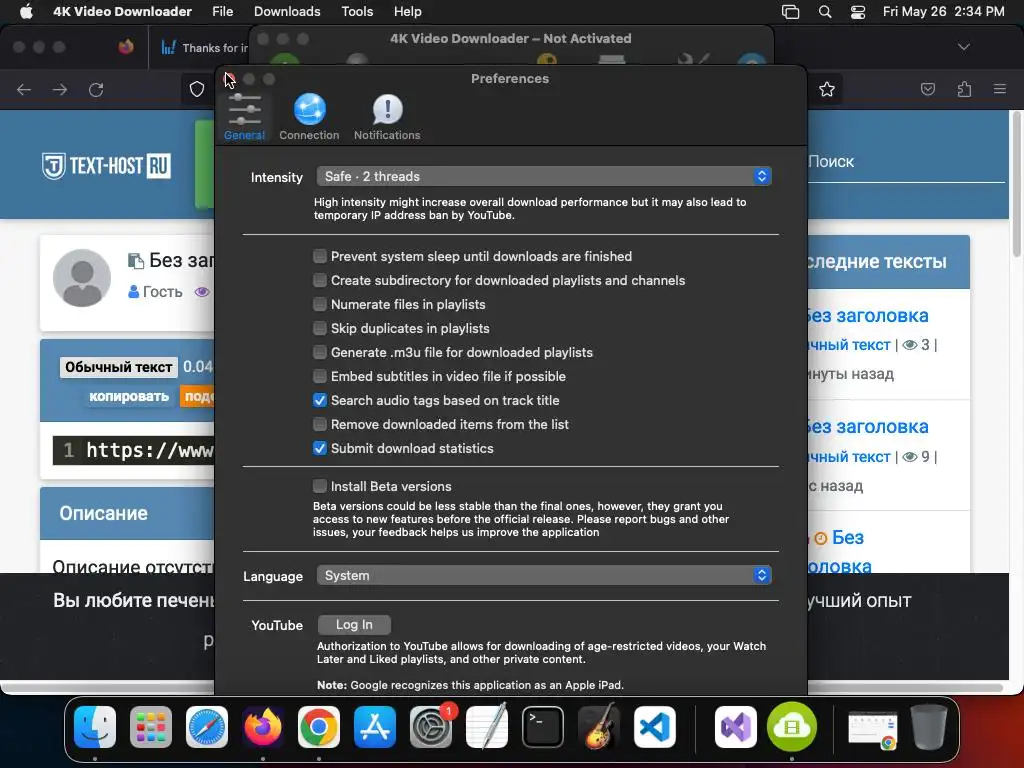Go forward in the Firefox window
Image resolution: width=1024 pixels, height=768 pixels.
(x=60, y=89)
